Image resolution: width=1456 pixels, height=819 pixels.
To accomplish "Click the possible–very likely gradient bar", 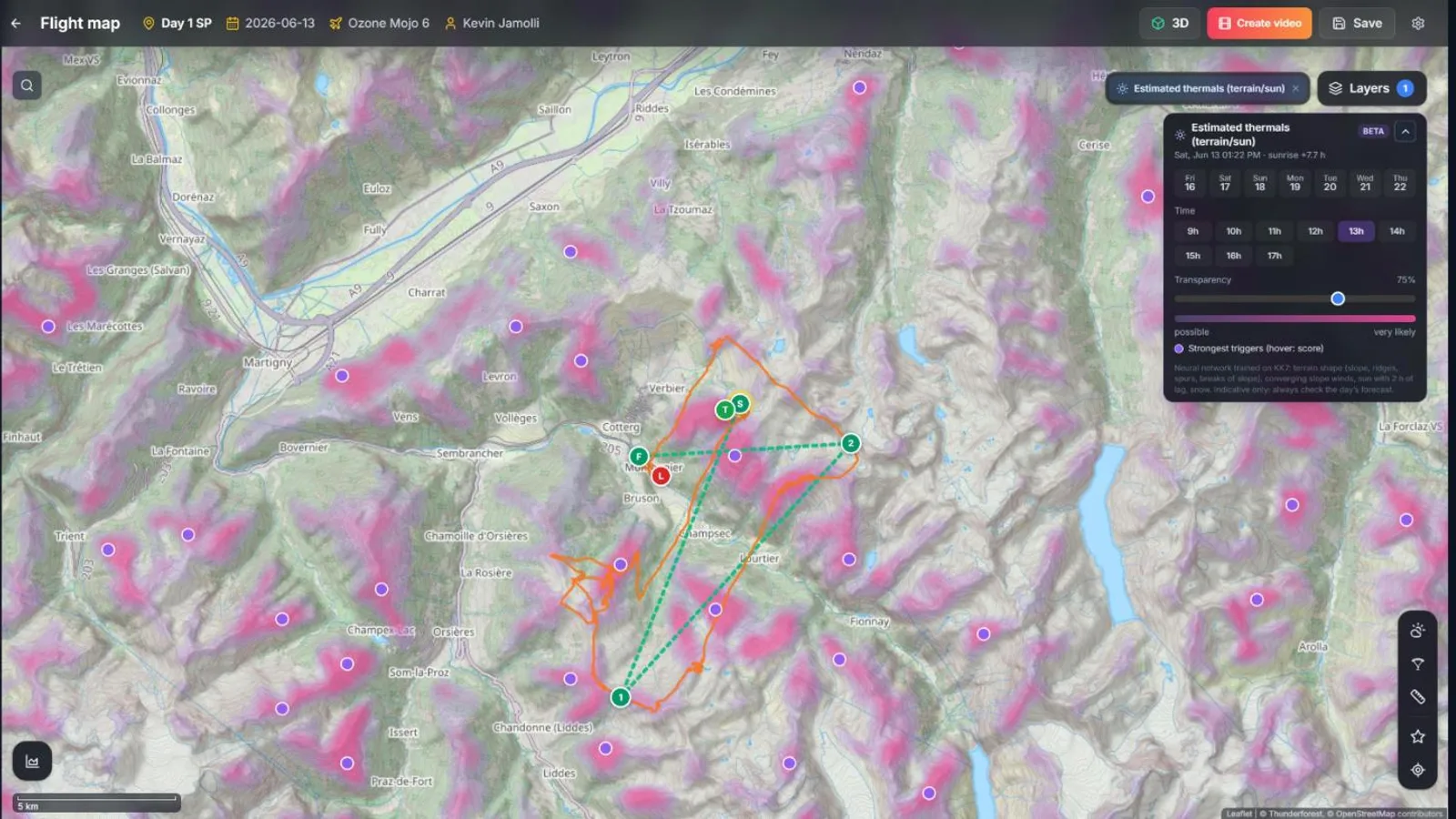I will [1295, 318].
